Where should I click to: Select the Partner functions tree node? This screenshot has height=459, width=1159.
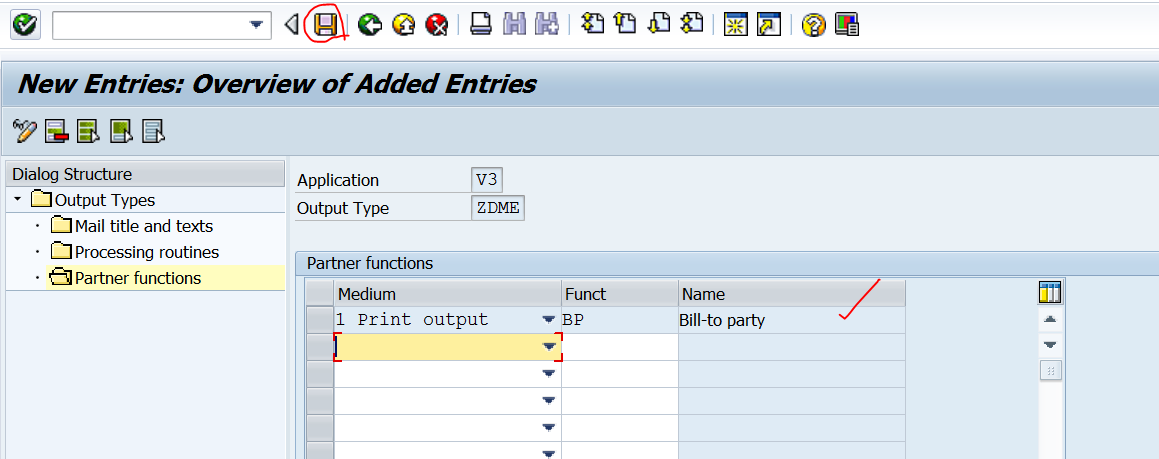coord(137,278)
